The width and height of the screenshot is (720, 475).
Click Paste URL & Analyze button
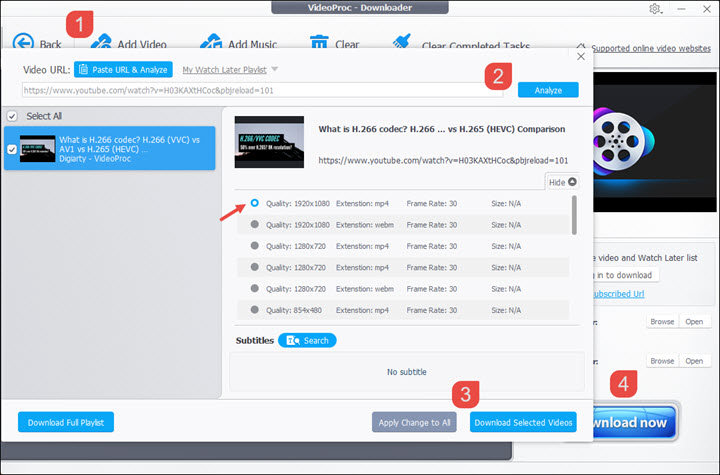pos(123,69)
